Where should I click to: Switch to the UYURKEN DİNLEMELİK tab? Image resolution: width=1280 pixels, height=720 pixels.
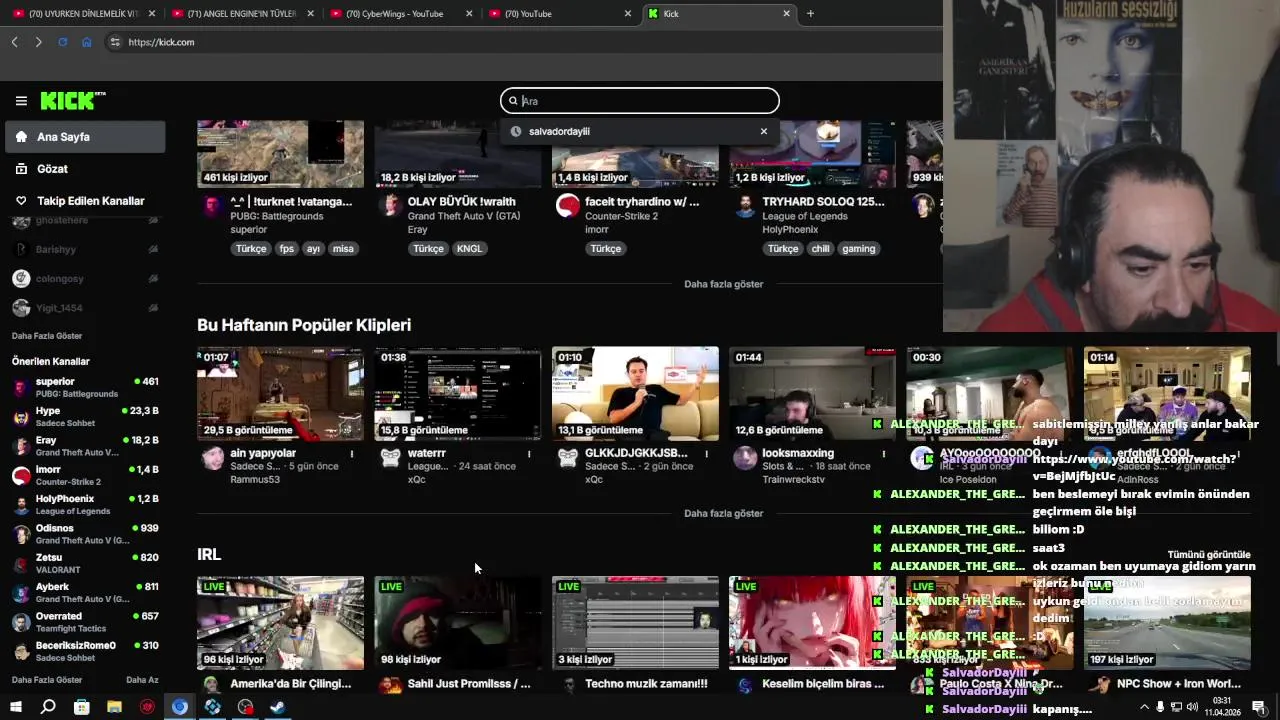tap(82, 14)
